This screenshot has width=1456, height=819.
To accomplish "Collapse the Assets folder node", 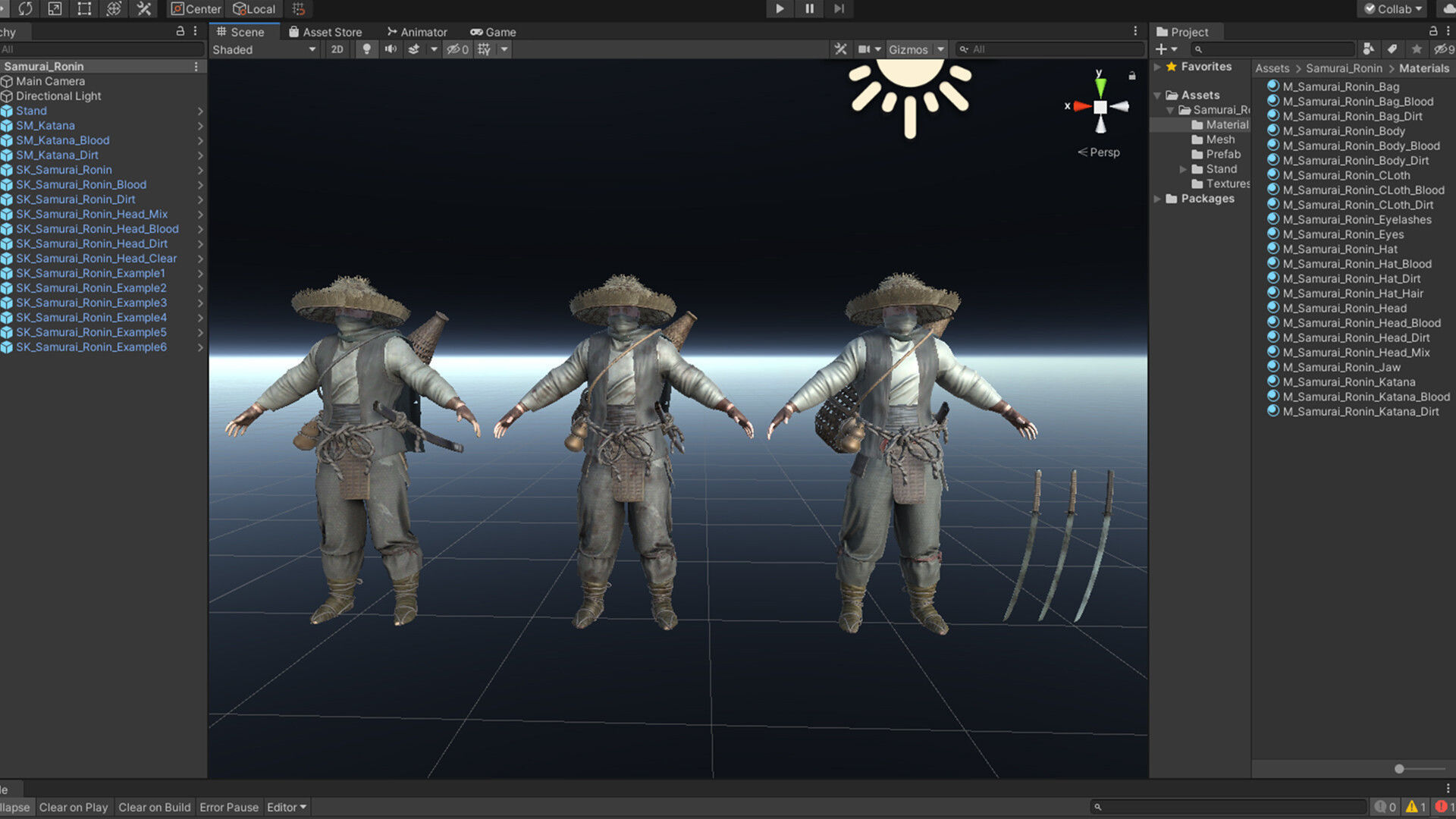I will (x=1157, y=96).
